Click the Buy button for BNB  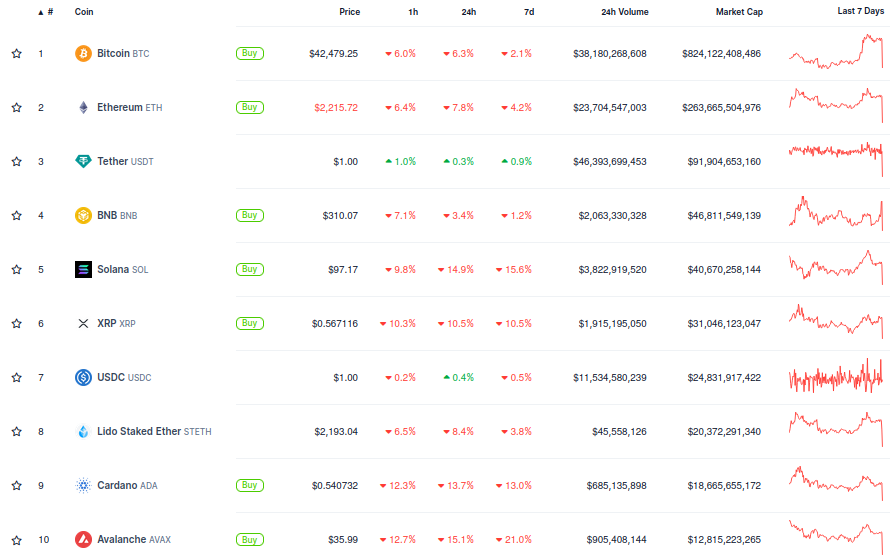[x=250, y=215]
